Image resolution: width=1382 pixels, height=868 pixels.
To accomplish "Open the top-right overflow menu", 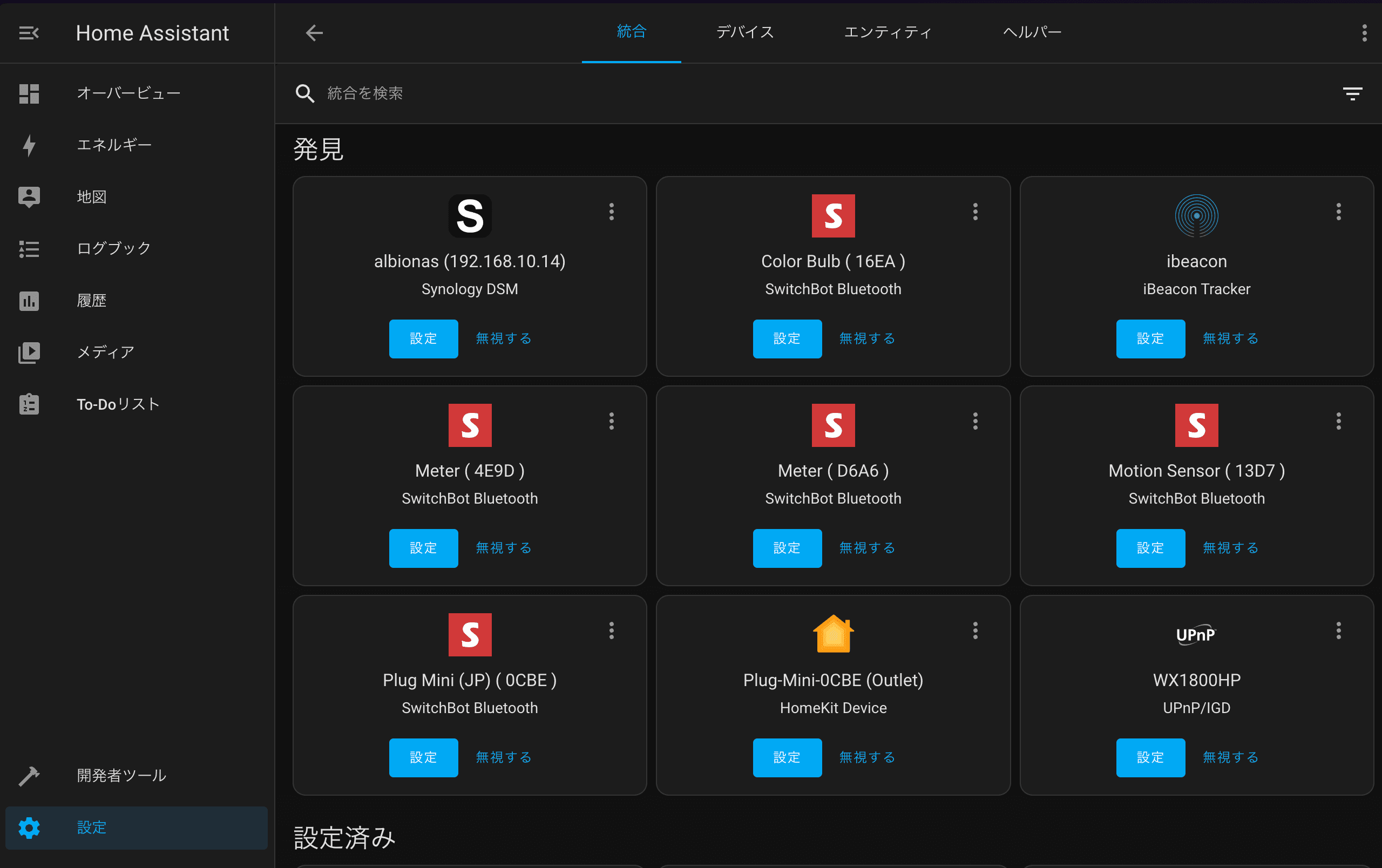I will click(1364, 33).
